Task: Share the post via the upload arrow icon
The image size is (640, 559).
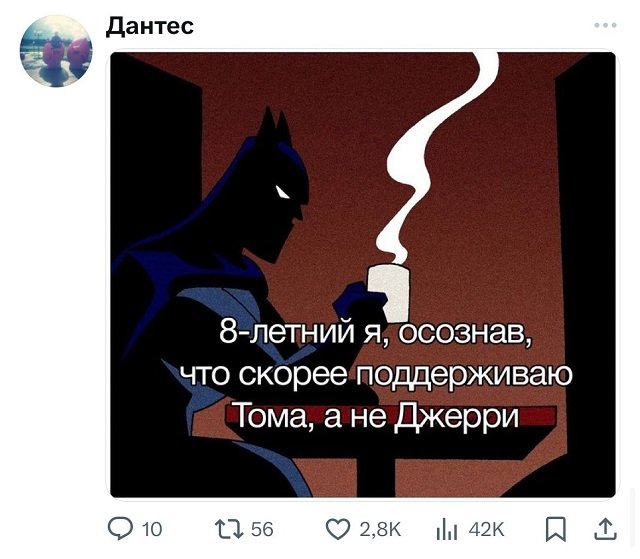Action: coord(607,529)
